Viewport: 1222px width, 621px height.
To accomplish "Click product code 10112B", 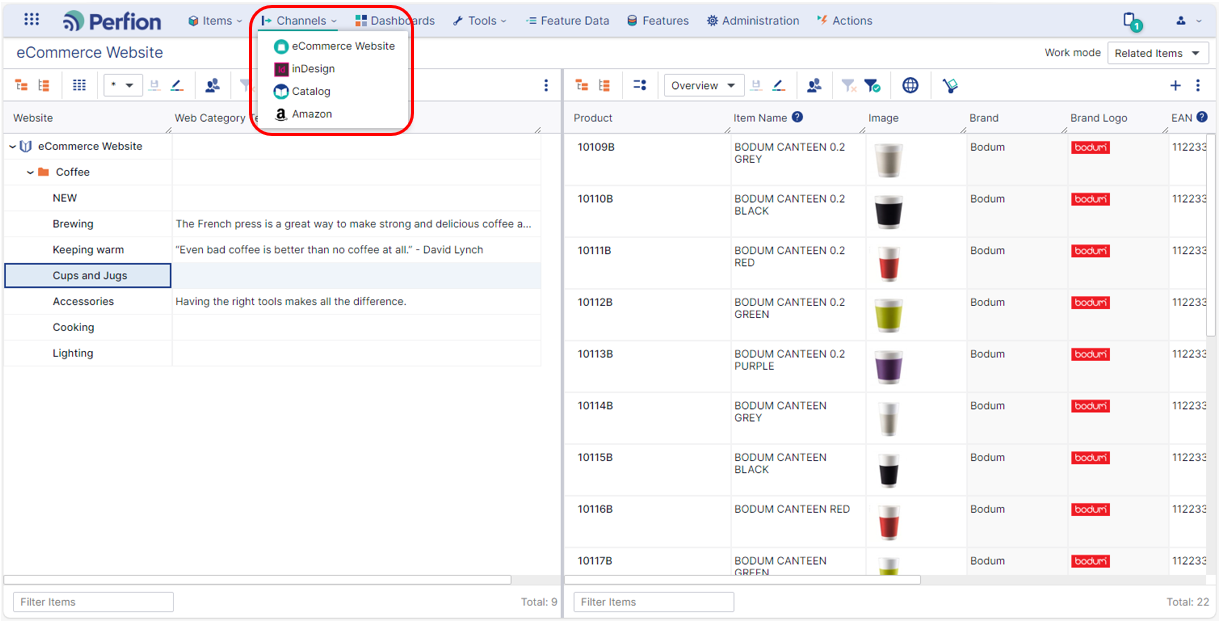I will tap(596, 302).
